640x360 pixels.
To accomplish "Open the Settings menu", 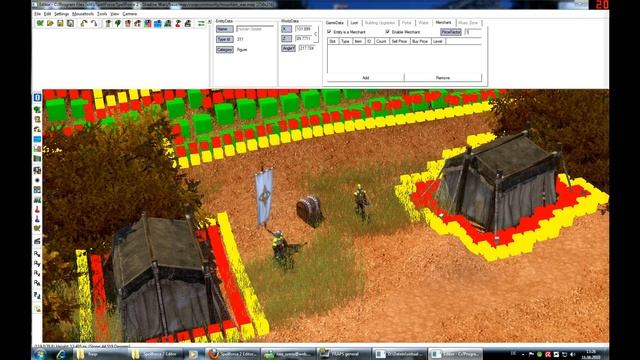I will coord(61,14).
